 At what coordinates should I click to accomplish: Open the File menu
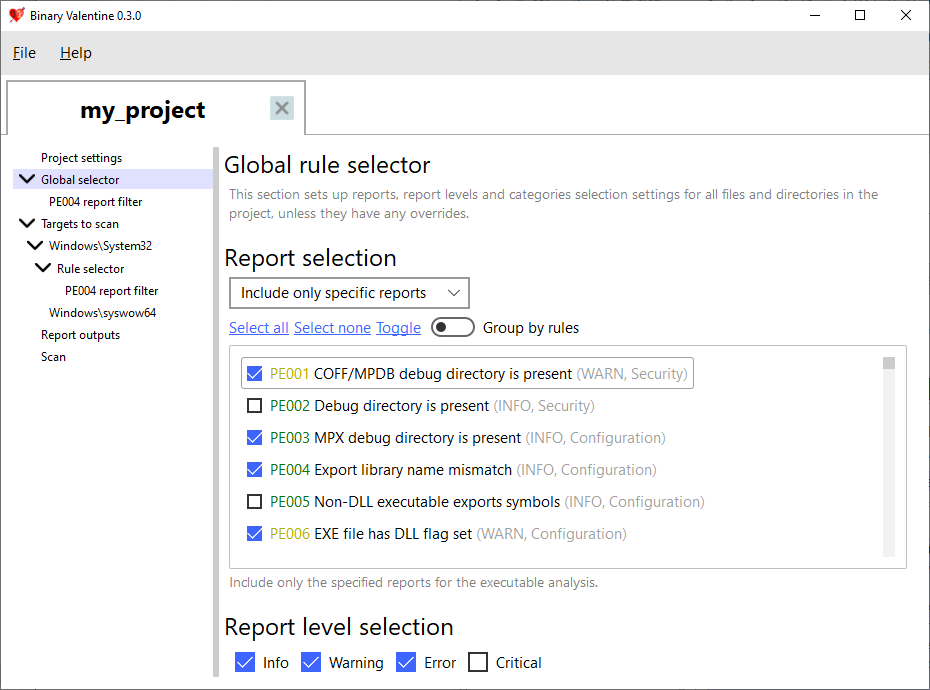tap(24, 53)
